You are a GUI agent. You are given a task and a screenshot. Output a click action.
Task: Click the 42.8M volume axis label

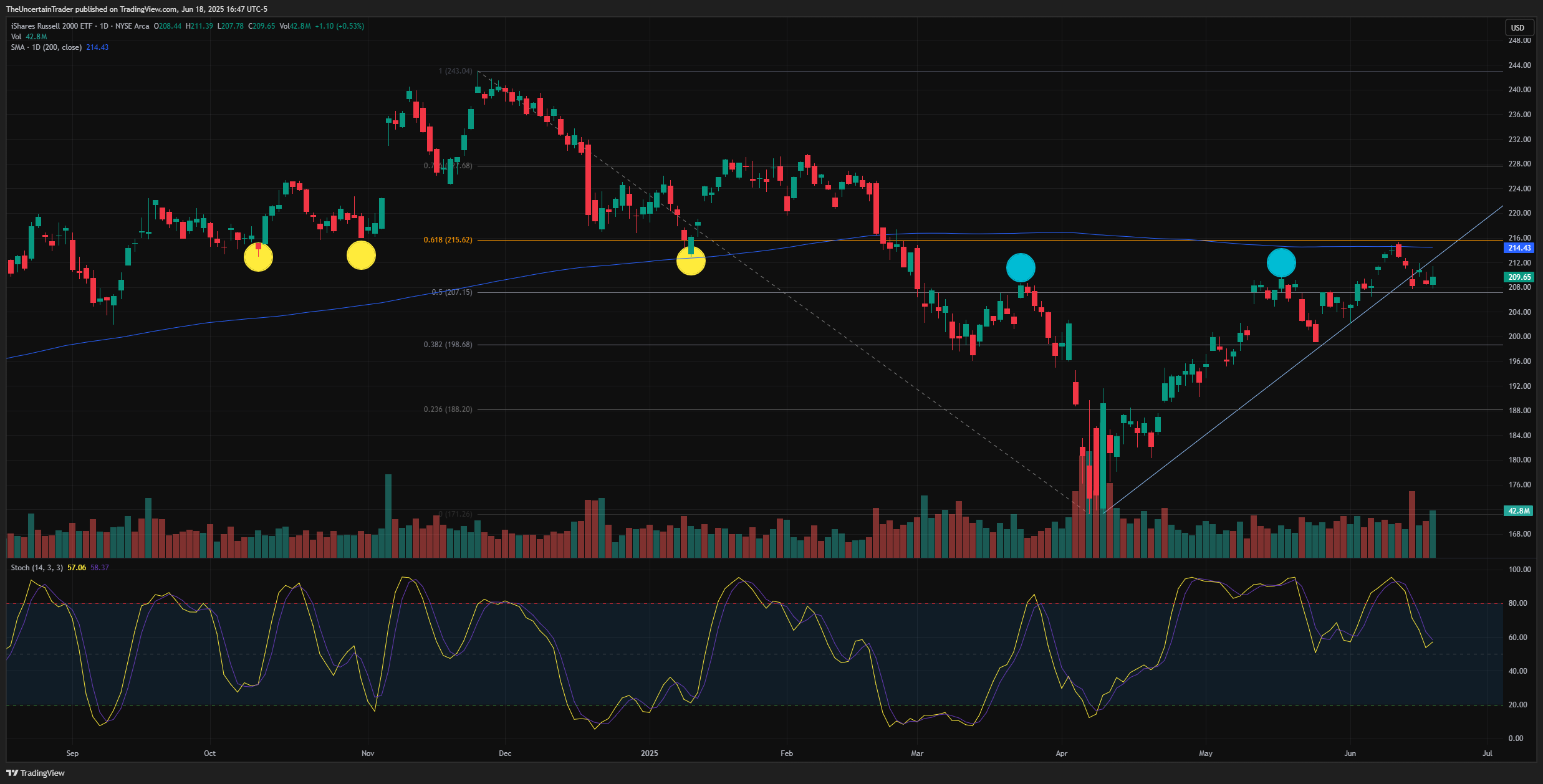[x=1519, y=511]
